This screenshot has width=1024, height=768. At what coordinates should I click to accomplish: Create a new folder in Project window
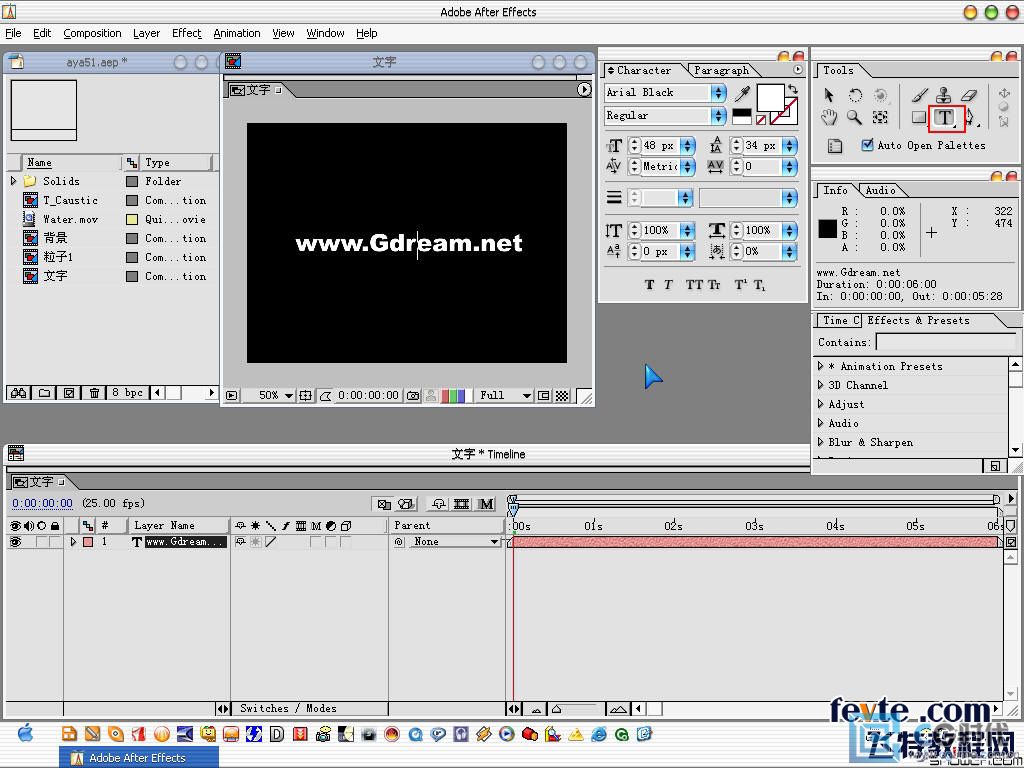click(44, 393)
